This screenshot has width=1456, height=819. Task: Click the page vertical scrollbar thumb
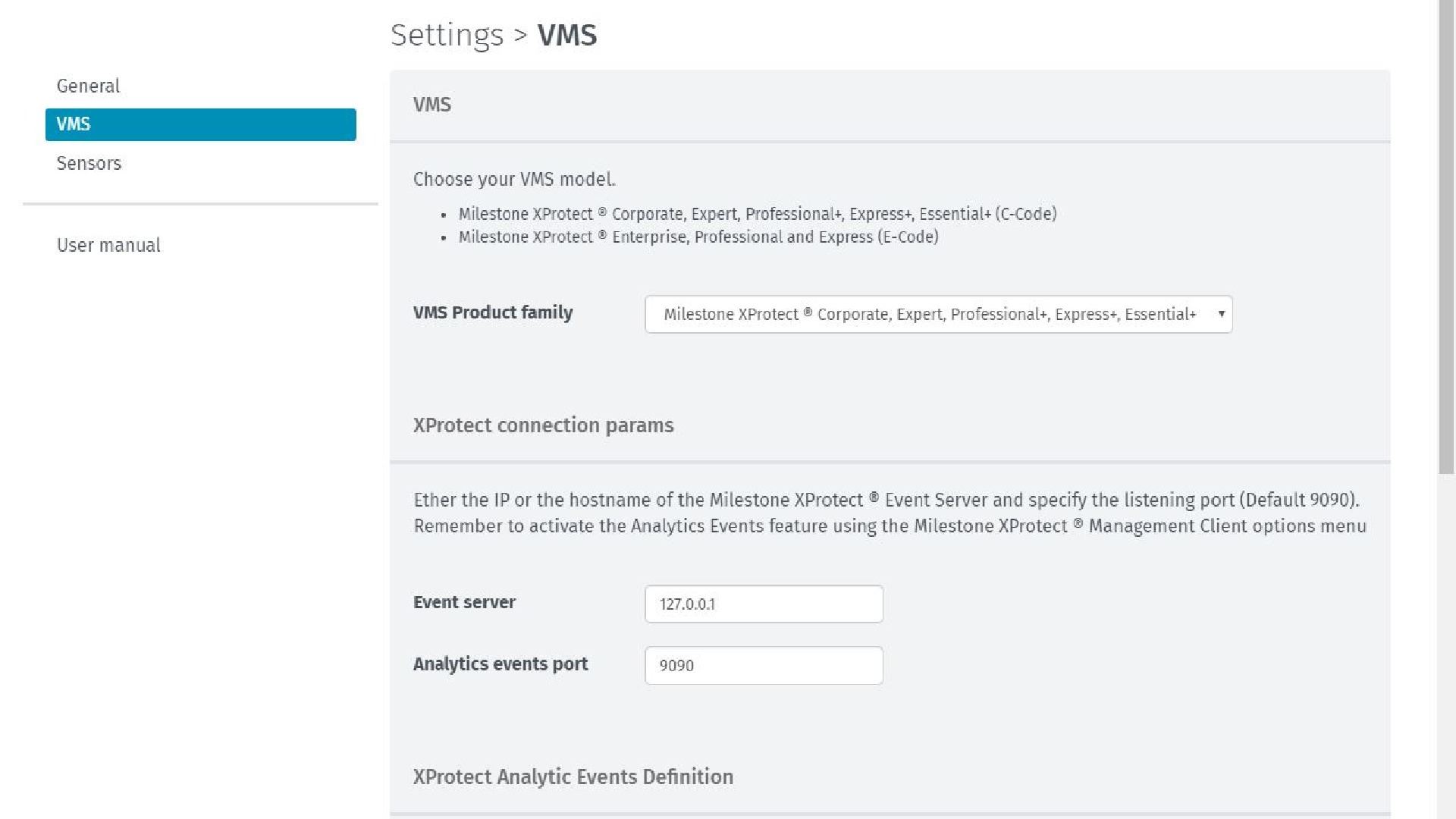tap(1446, 237)
